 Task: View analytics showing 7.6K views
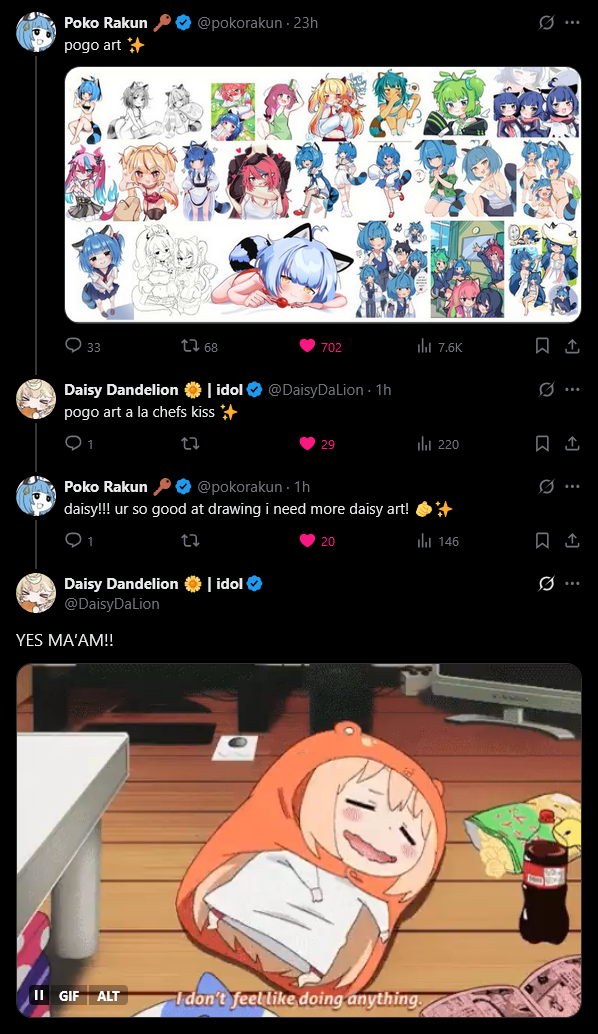click(x=440, y=346)
